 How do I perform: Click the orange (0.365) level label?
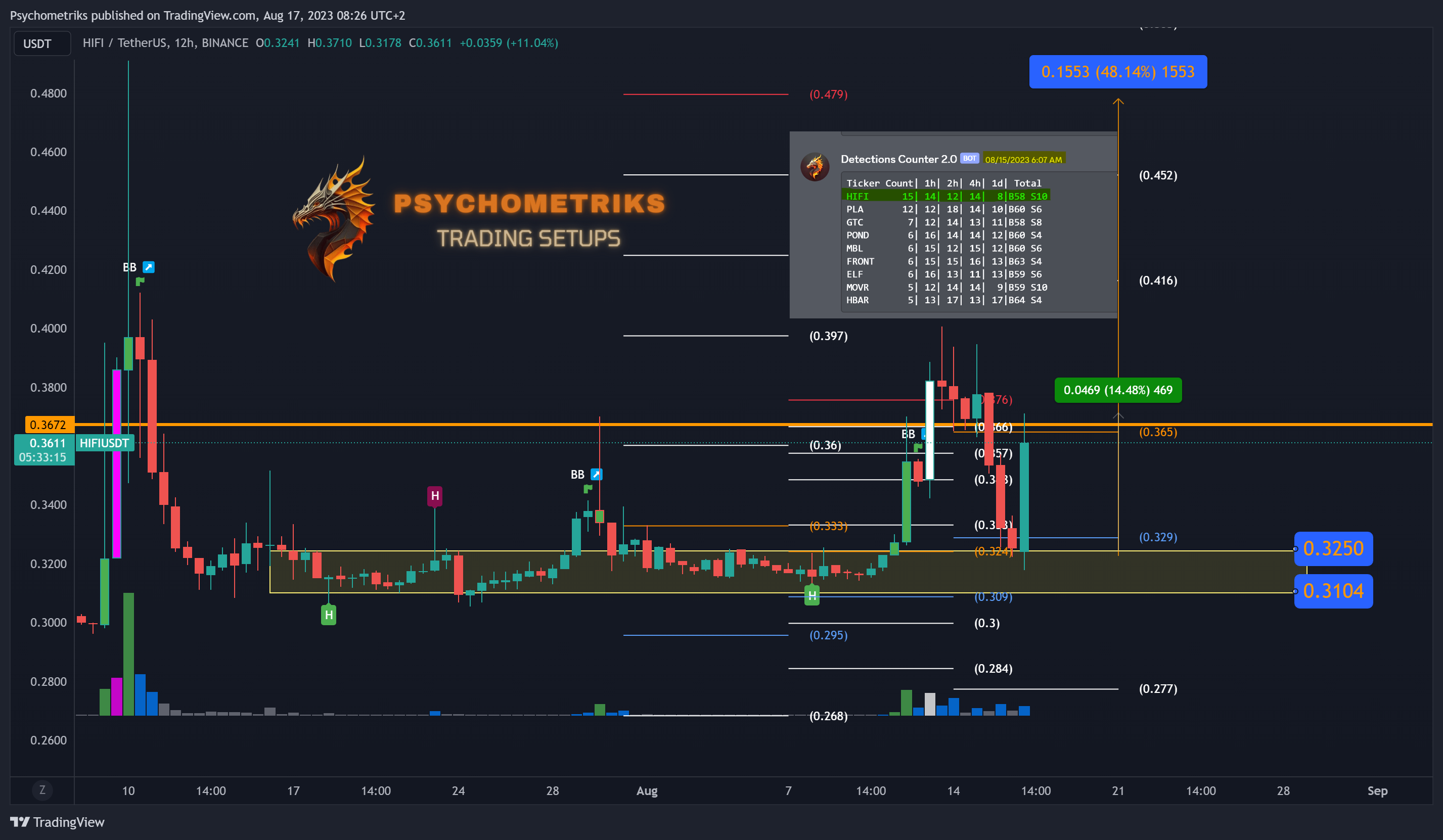click(x=1158, y=432)
